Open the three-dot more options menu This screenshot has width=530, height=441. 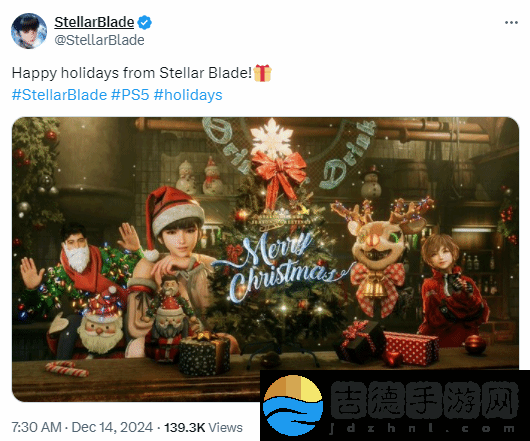click(511, 23)
